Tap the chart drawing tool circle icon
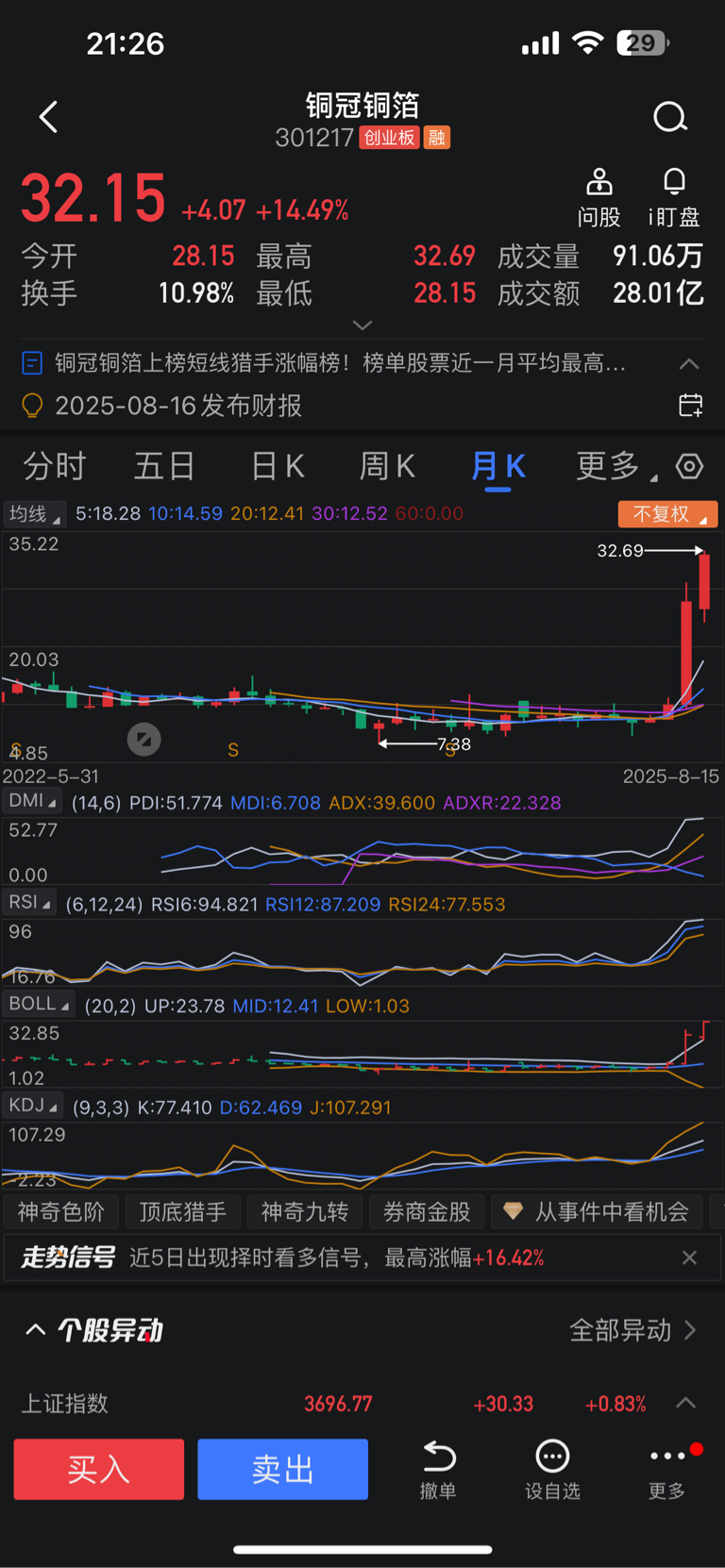Screen dimensions: 725x1568 [144, 740]
